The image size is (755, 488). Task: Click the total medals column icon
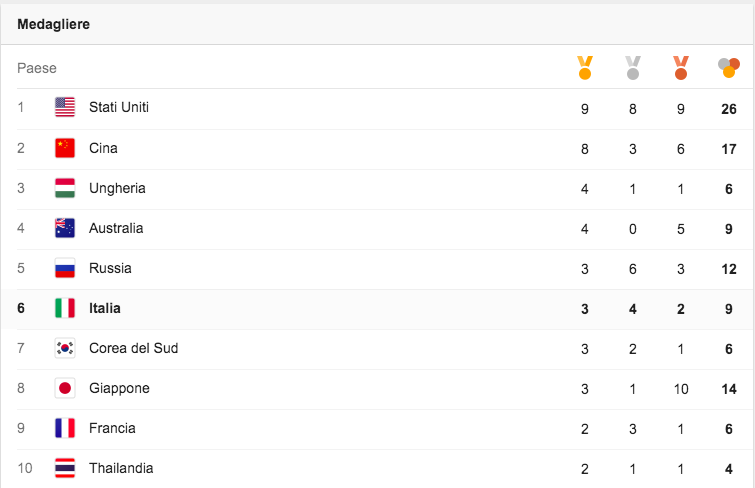pos(728,68)
